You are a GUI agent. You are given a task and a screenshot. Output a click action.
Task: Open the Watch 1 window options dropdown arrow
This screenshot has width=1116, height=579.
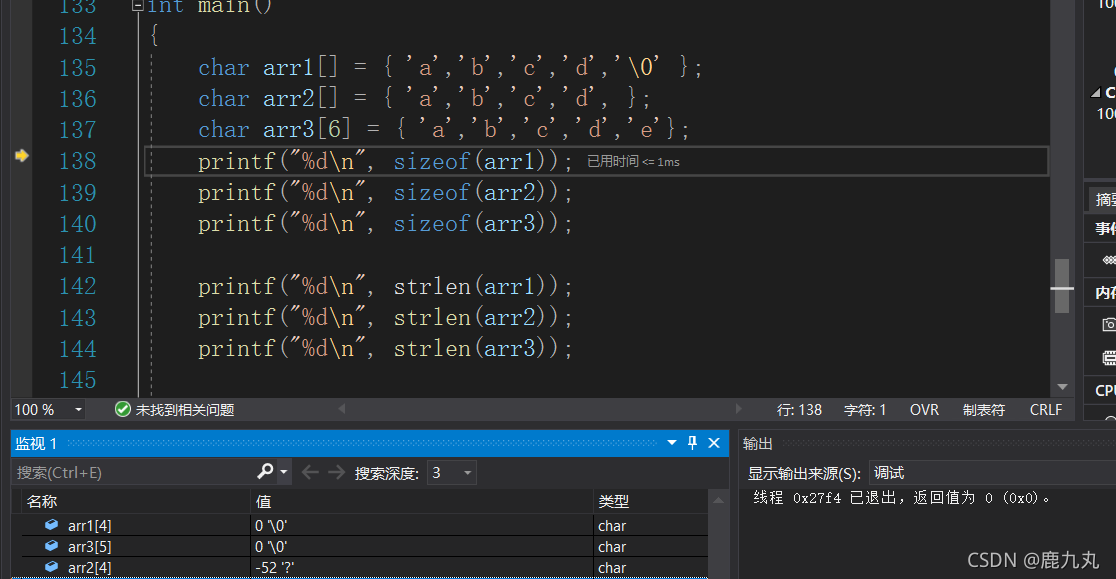[671, 443]
